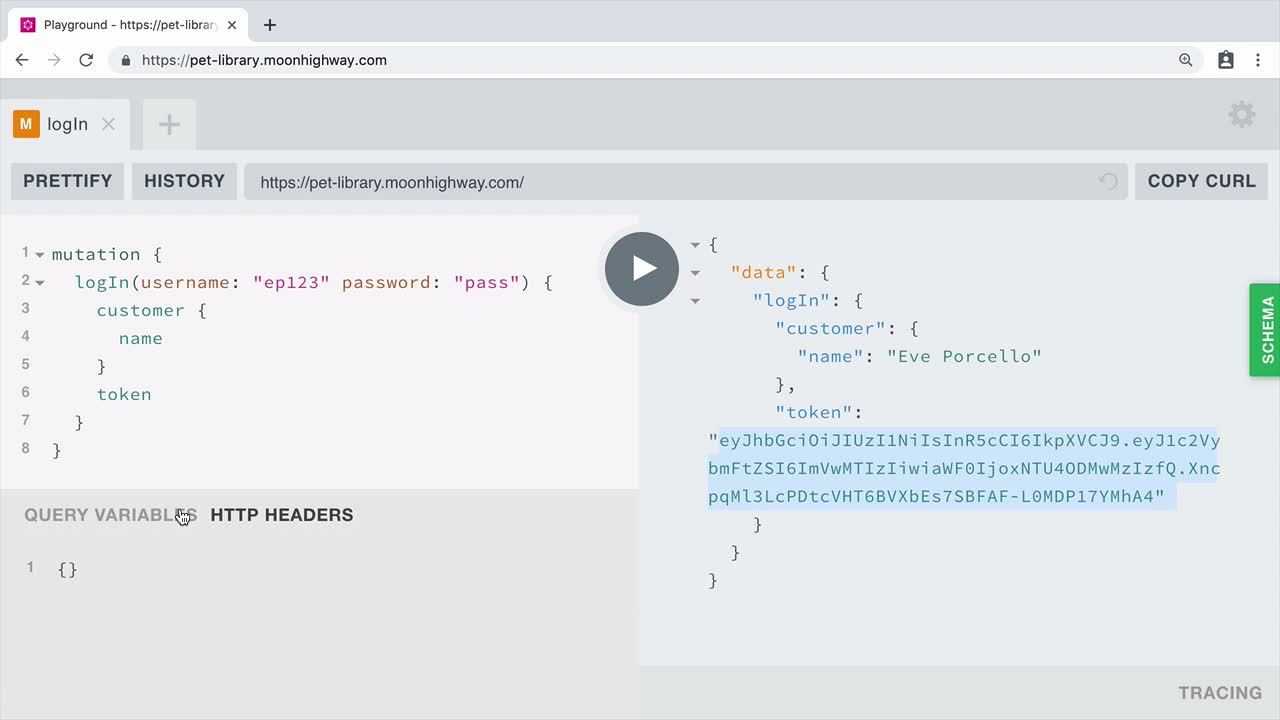Viewport: 1280px width, 720px height.
Task: Open Playground settings gear icon
Action: point(1241,115)
